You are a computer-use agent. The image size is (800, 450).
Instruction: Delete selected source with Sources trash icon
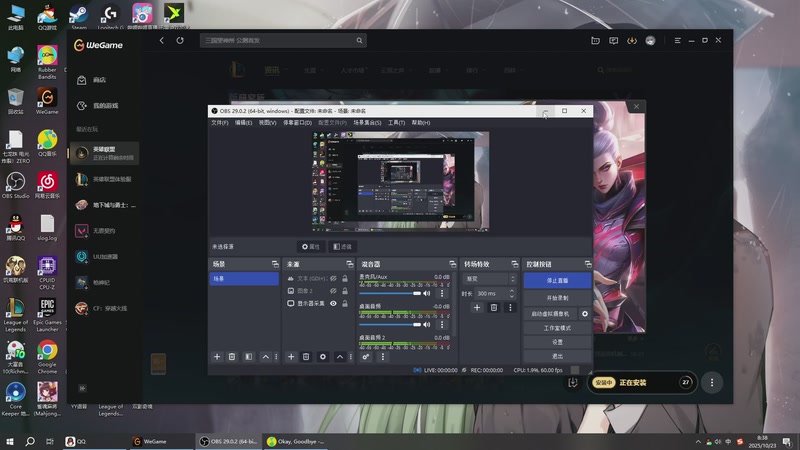[306, 357]
